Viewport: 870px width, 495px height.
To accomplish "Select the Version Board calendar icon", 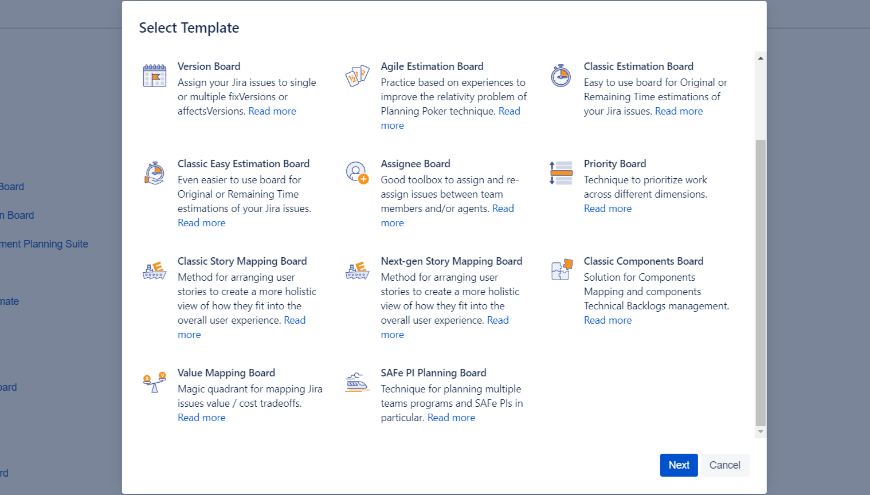I will pos(154,75).
